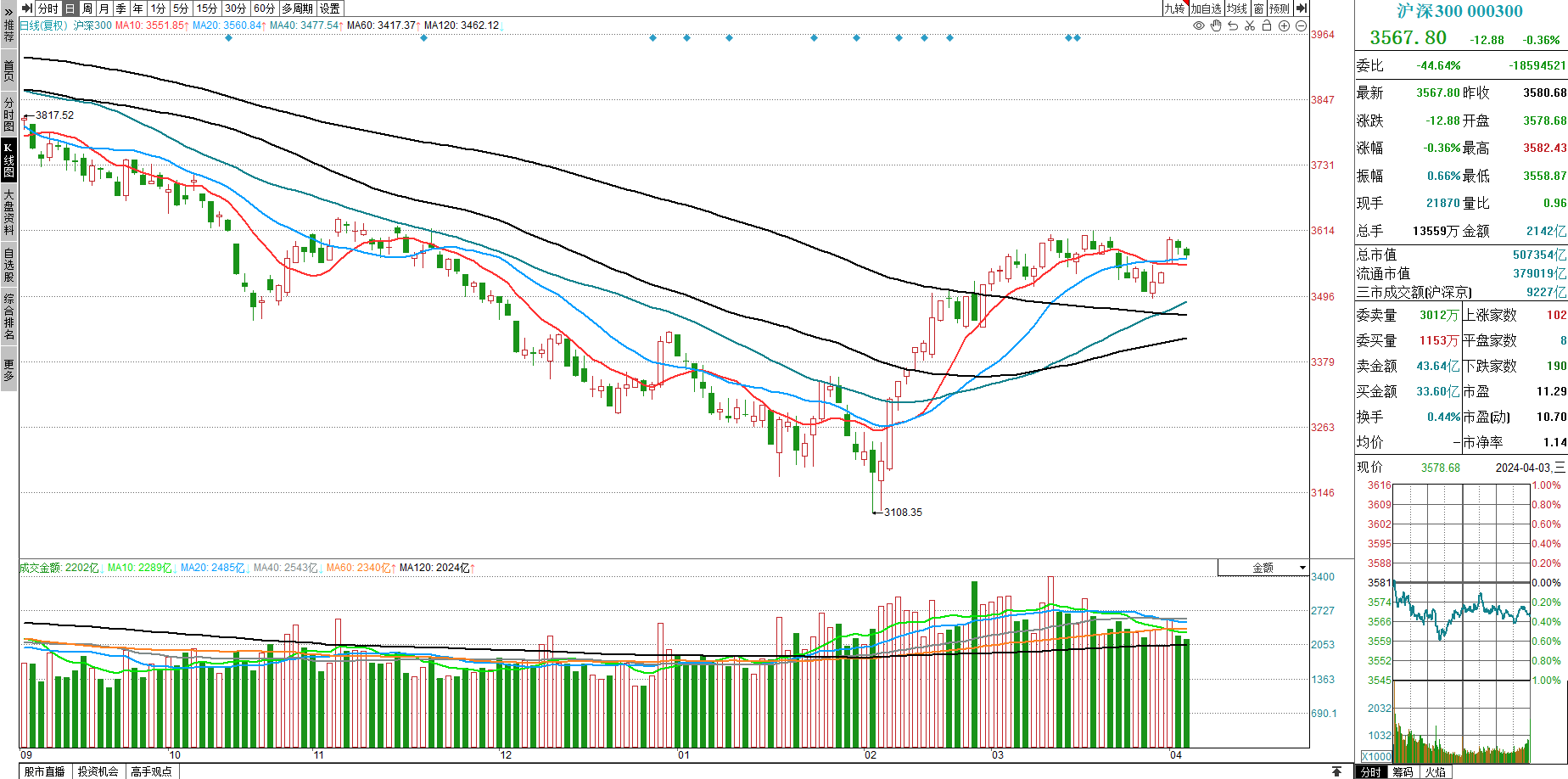Click the X1000 volume scale label

pyautogui.click(x=1376, y=756)
